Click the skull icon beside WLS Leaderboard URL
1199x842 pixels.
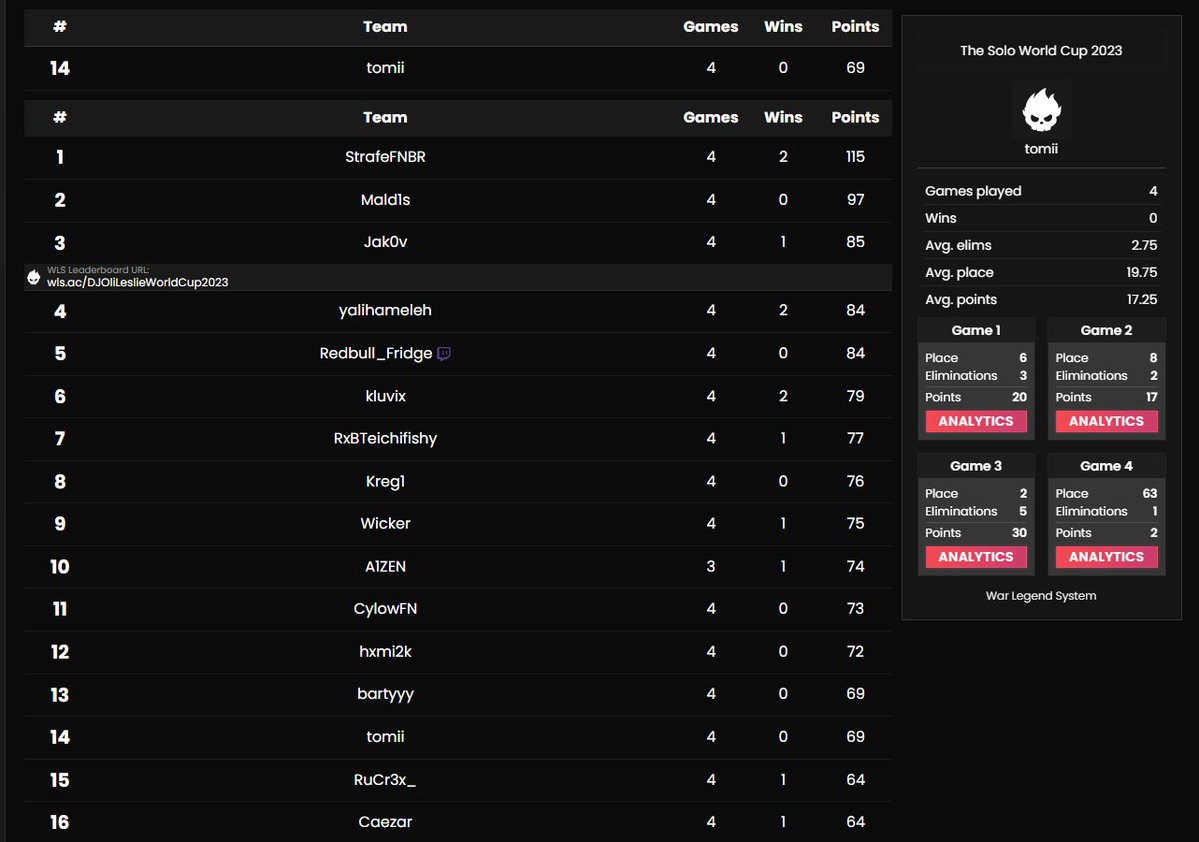pyautogui.click(x=34, y=276)
